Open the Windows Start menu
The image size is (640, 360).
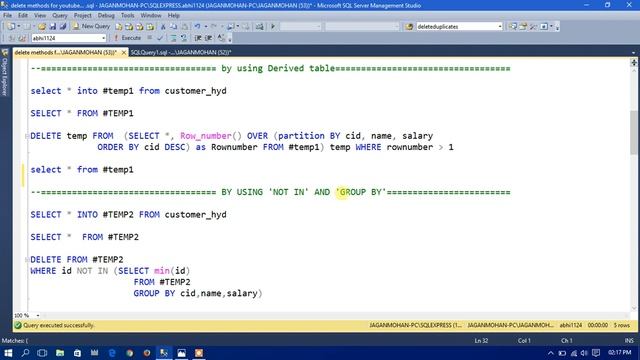(8, 353)
